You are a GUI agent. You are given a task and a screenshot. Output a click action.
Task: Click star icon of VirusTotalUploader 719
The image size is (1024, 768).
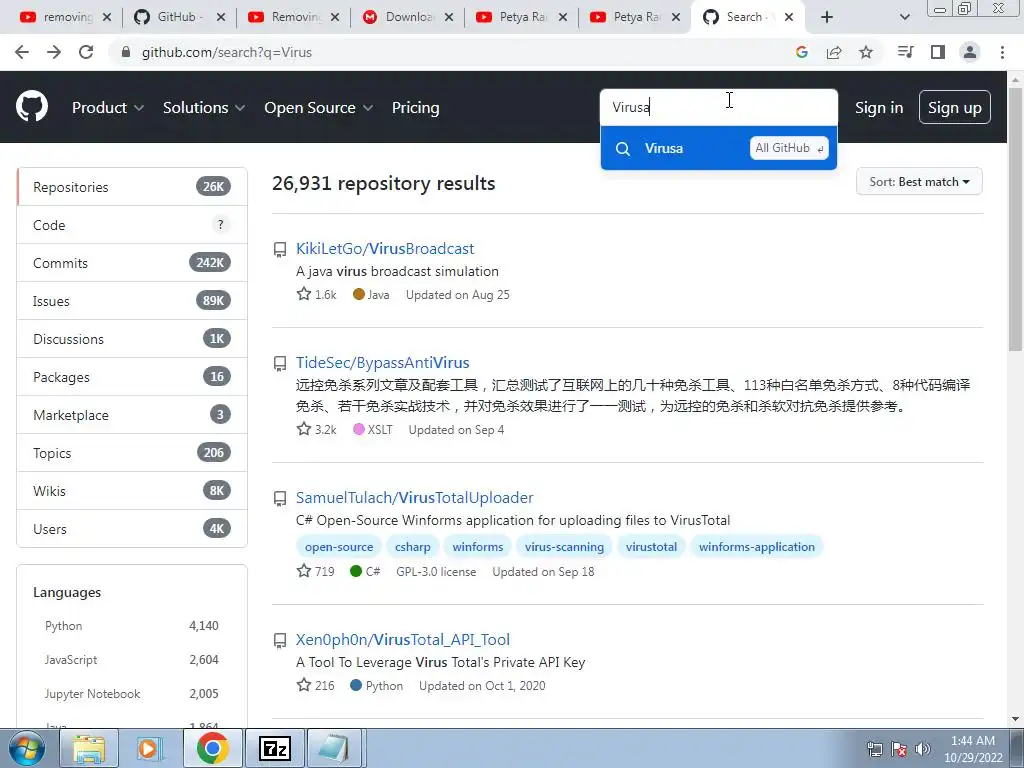pyautogui.click(x=304, y=571)
